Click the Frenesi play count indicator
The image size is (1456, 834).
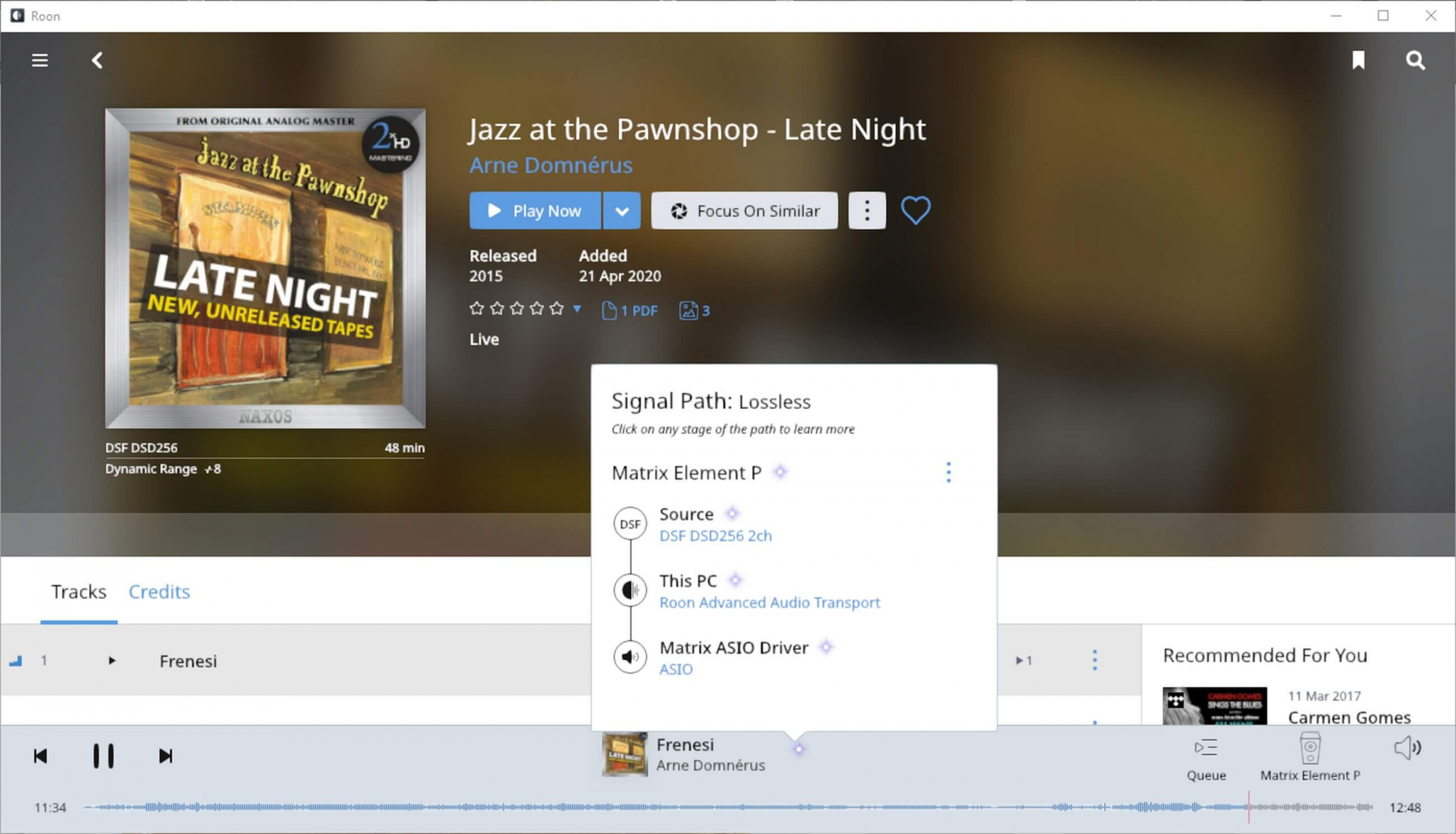point(1024,661)
